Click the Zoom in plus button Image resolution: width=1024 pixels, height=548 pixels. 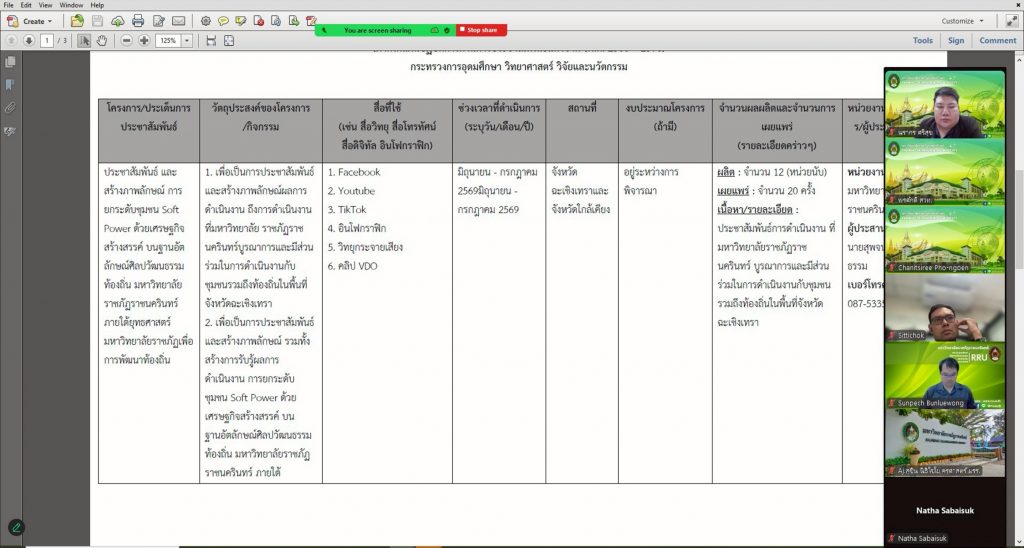[x=145, y=40]
